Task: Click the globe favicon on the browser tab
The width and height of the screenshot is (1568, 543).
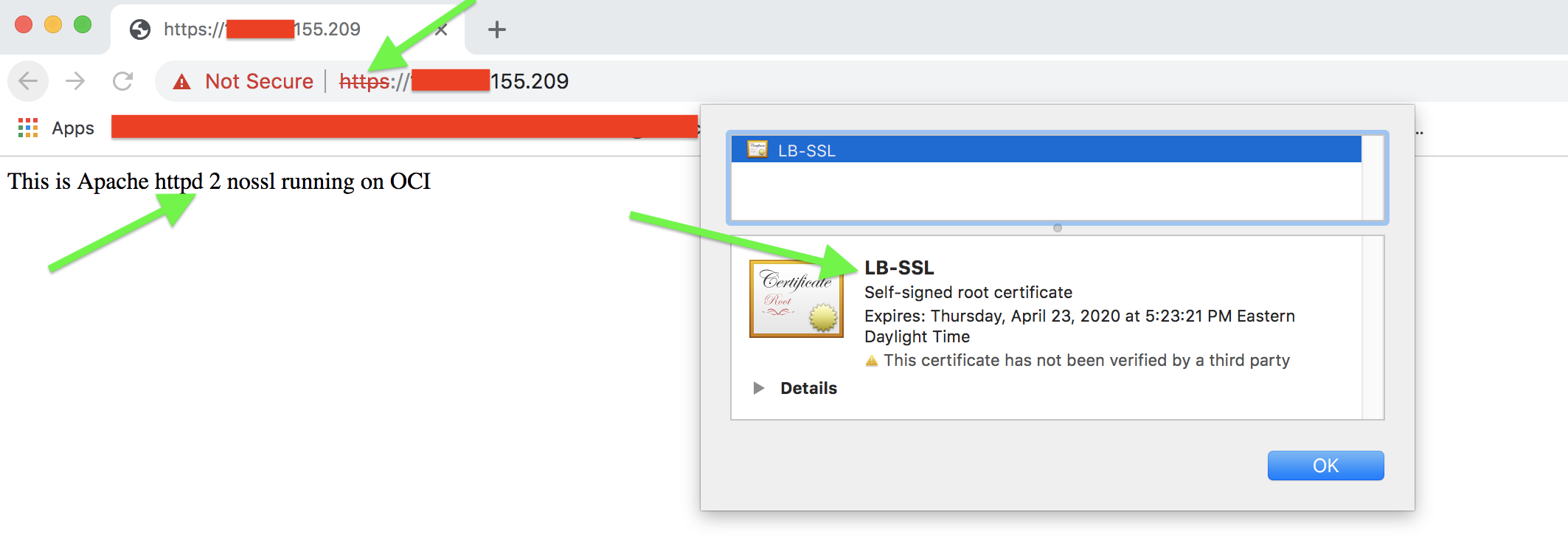Action: pyautogui.click(x=140, y=30)
